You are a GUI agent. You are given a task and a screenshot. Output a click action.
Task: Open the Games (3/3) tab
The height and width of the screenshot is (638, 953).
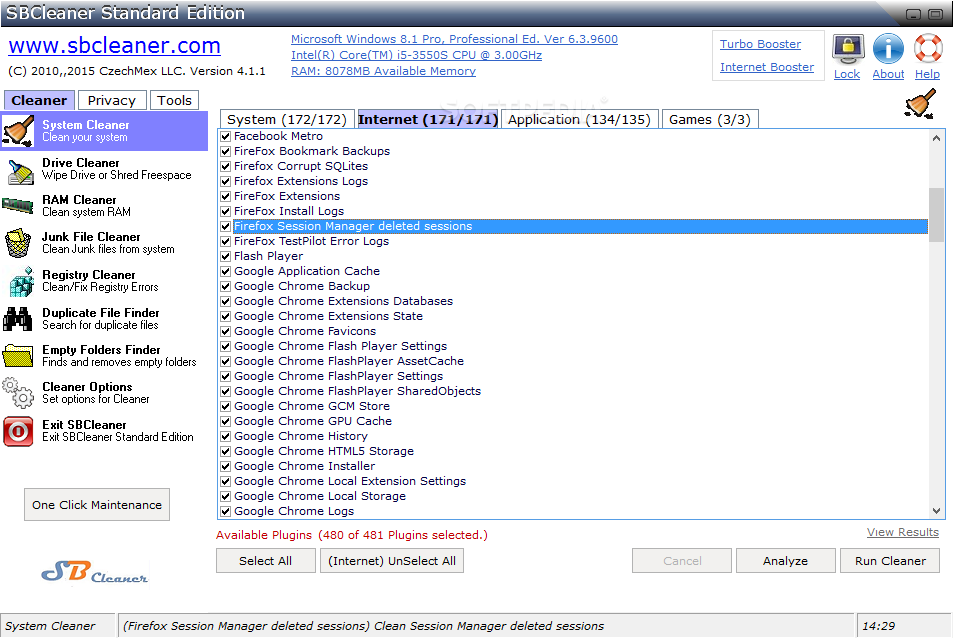point(710,119)
